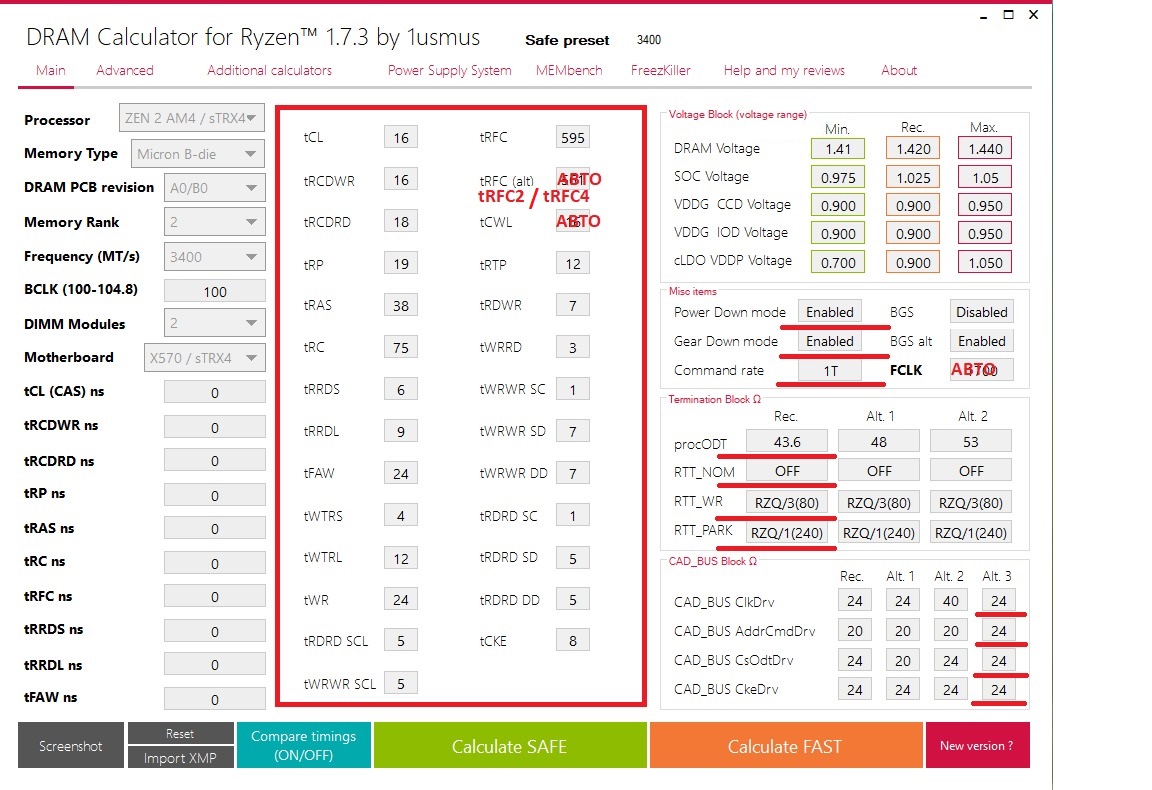Click the BGS Disabled field

coord(982,312)
